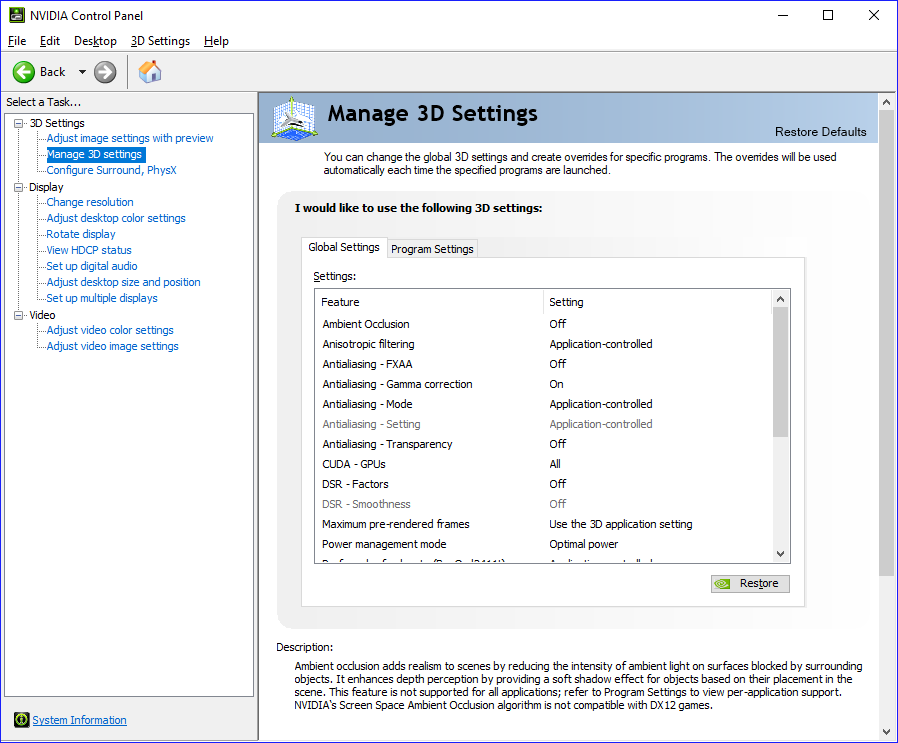The image size is (898, 743).
Task: Click the System Information icon
Action: coord(21,720)
